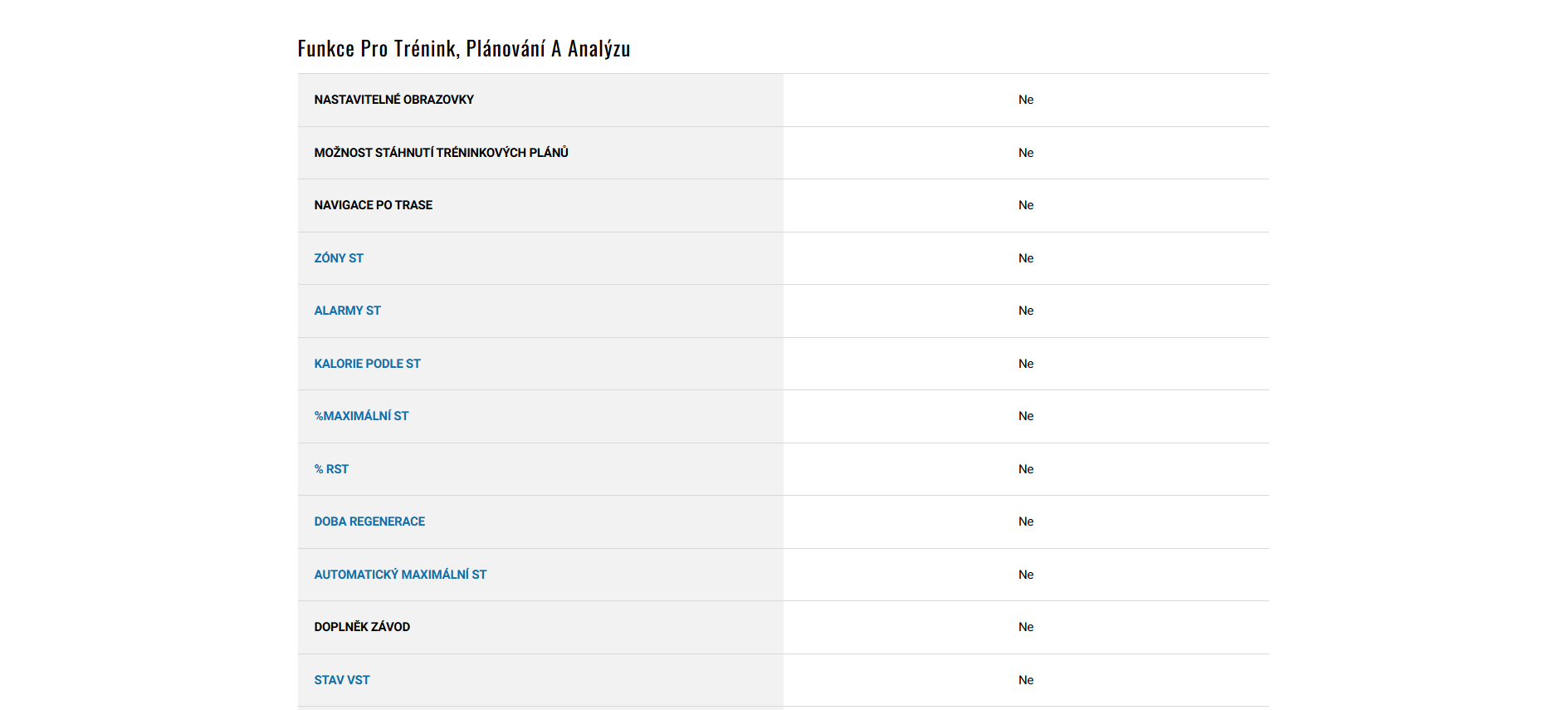Select the Ne value for KALORIE PODLE ST
This screenshot has width=1568, height=710.
[1026, 364]
